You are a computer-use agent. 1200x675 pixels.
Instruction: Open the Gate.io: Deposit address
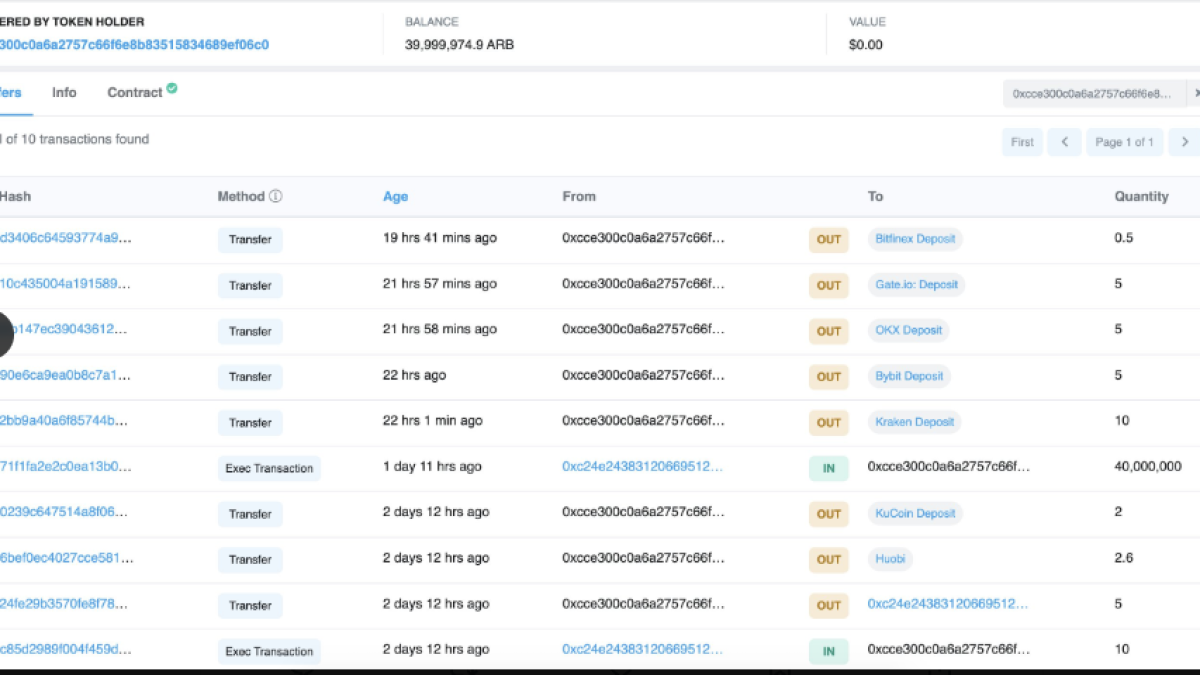916,285
